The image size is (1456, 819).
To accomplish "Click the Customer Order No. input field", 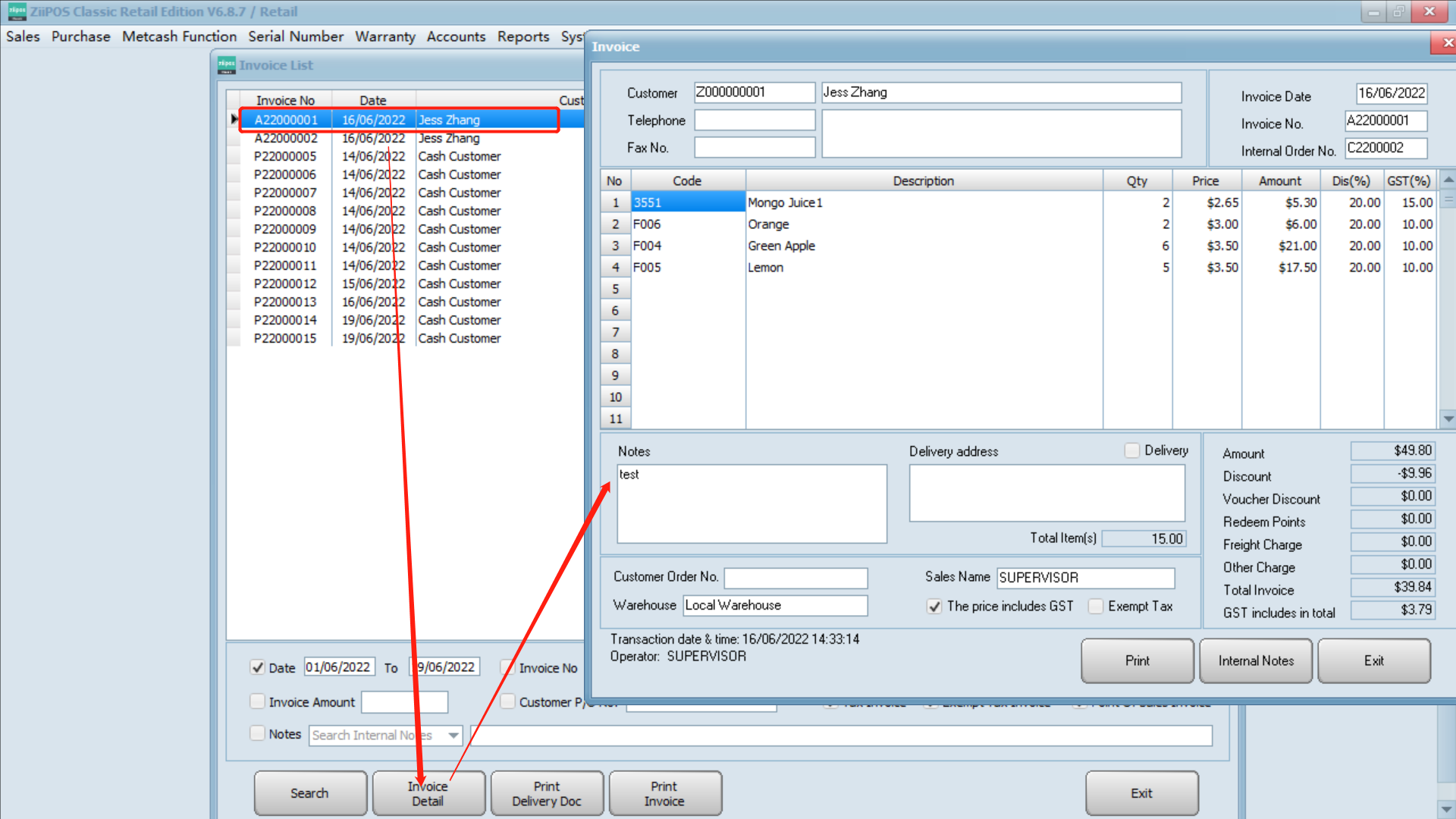I will pyautogui.click(x=795, y=578).
